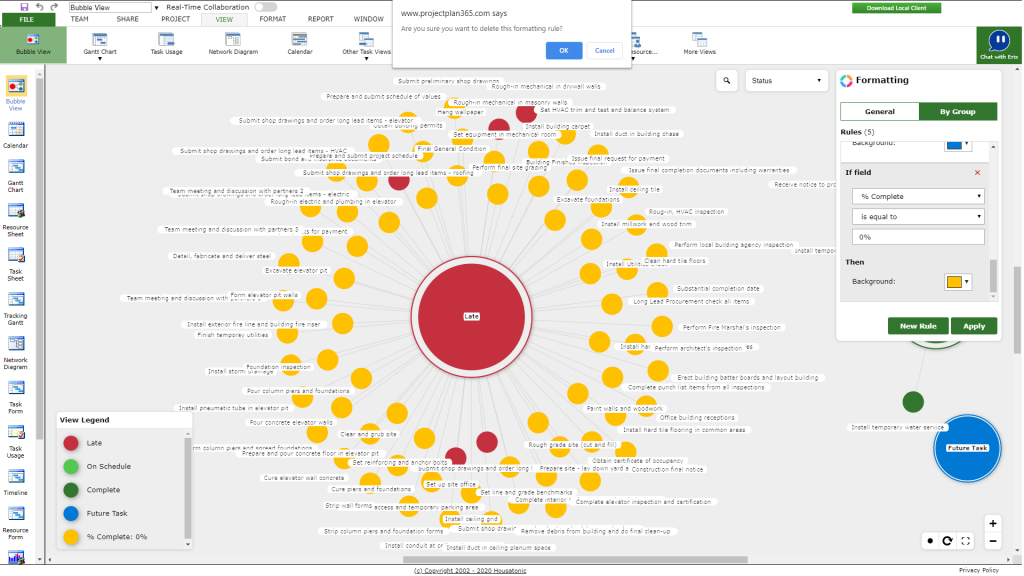Select Task Sheet in the left sidebar
Image resolution: width=1024 pixels, height=576 pixels.
pyautogui.click(x=16, y=264)
